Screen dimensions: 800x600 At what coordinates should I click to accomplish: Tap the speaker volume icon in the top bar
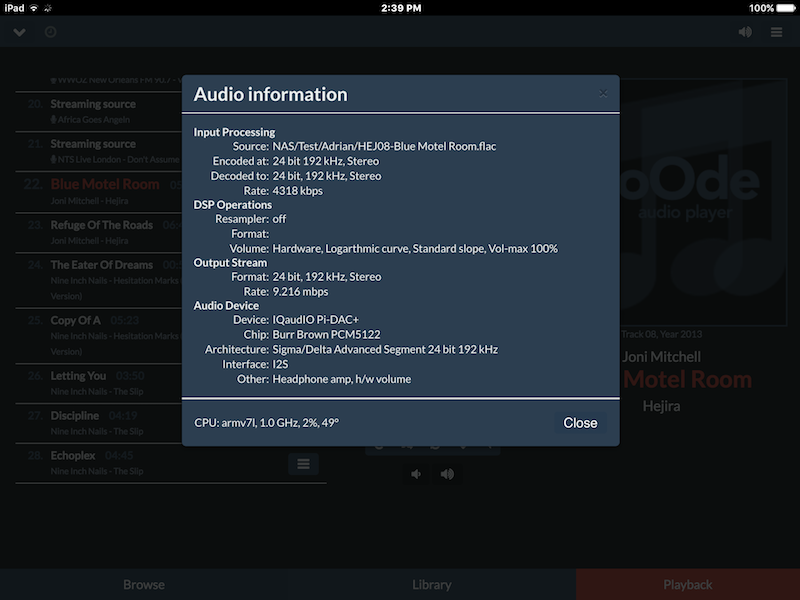(x=745, y=32)
